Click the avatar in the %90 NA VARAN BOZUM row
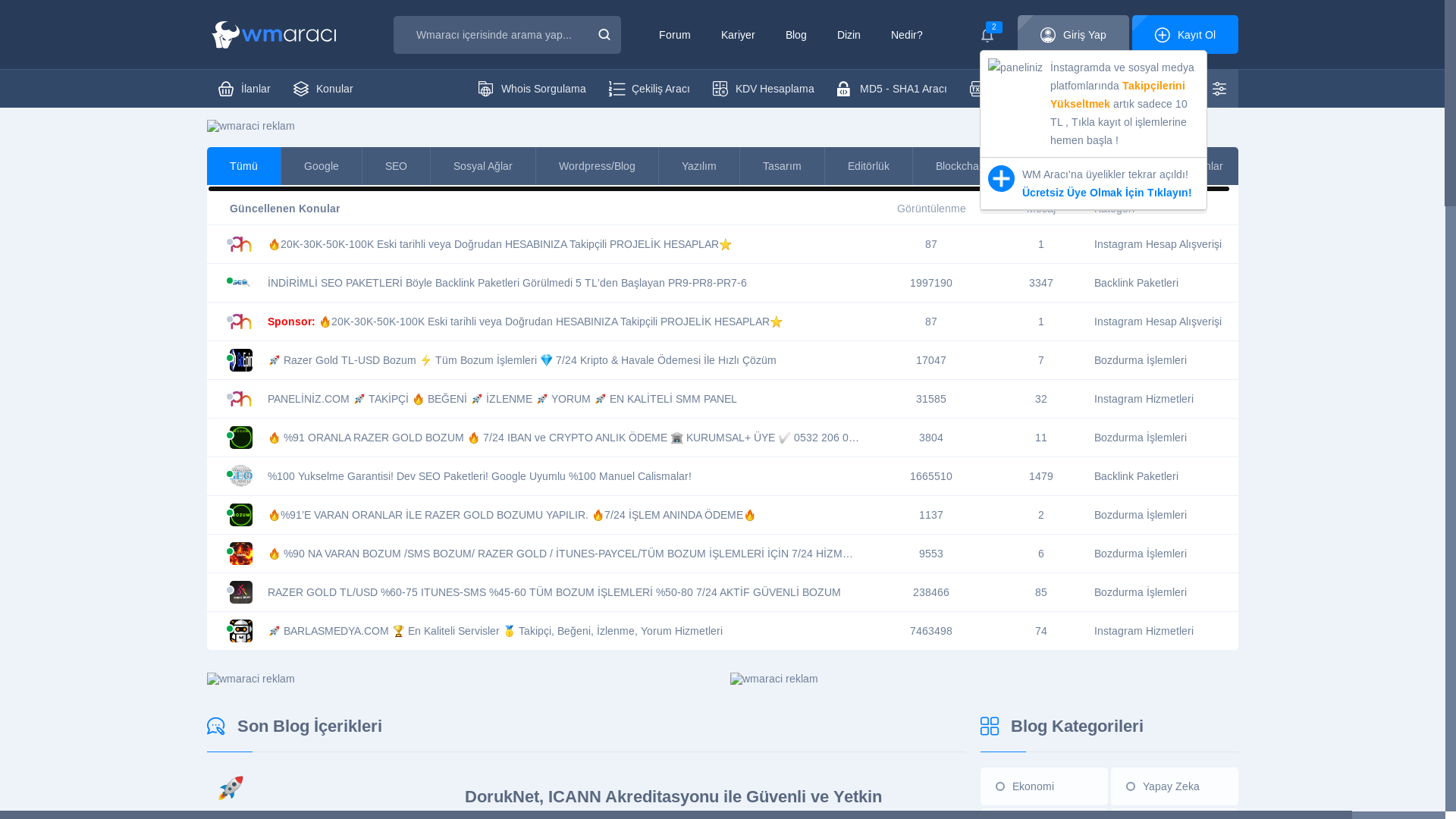 tap(241, 554)
